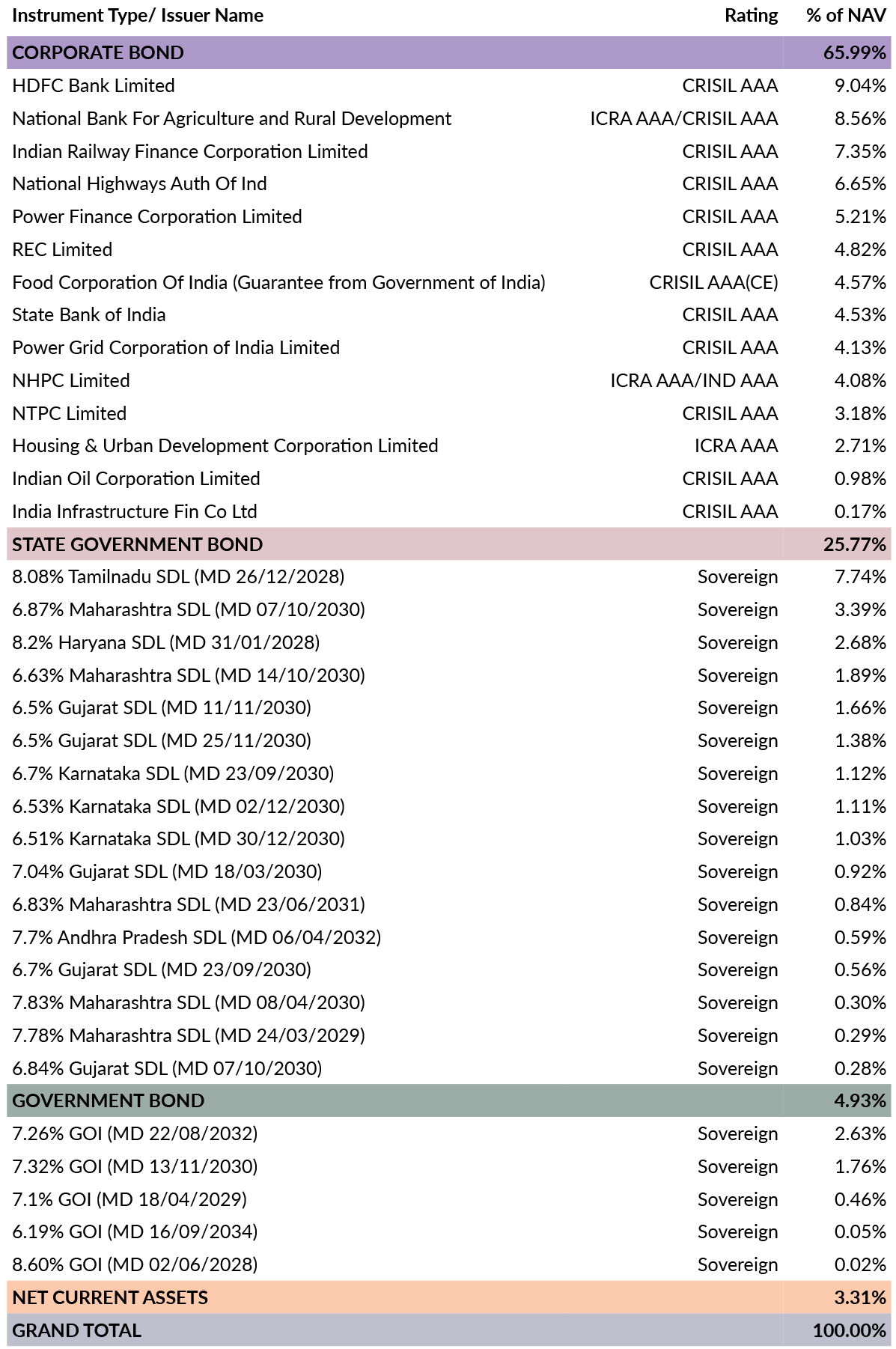Select the STATE GOVERNMENT BOND section header
The width and height of the screenshot is (896, 1349).
coord(448,544)
